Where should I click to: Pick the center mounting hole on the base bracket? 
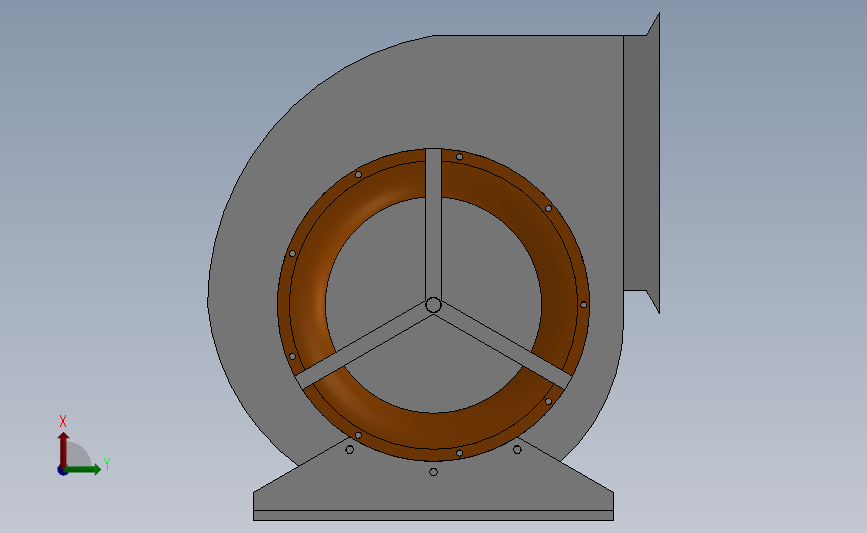[434, 472]
